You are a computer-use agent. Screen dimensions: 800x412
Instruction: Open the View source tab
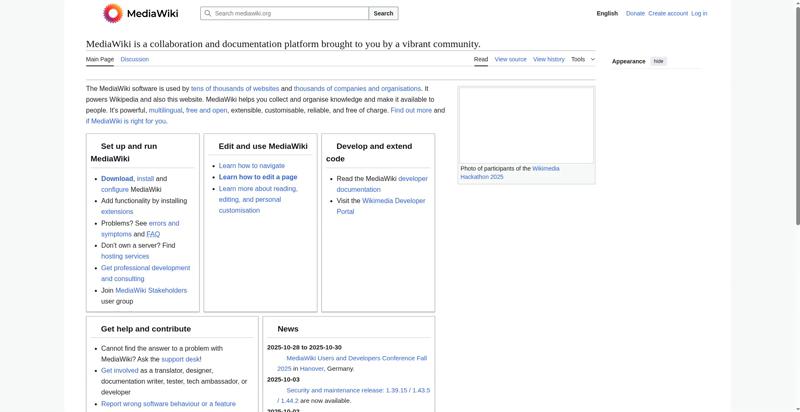[x=510, y=59]
